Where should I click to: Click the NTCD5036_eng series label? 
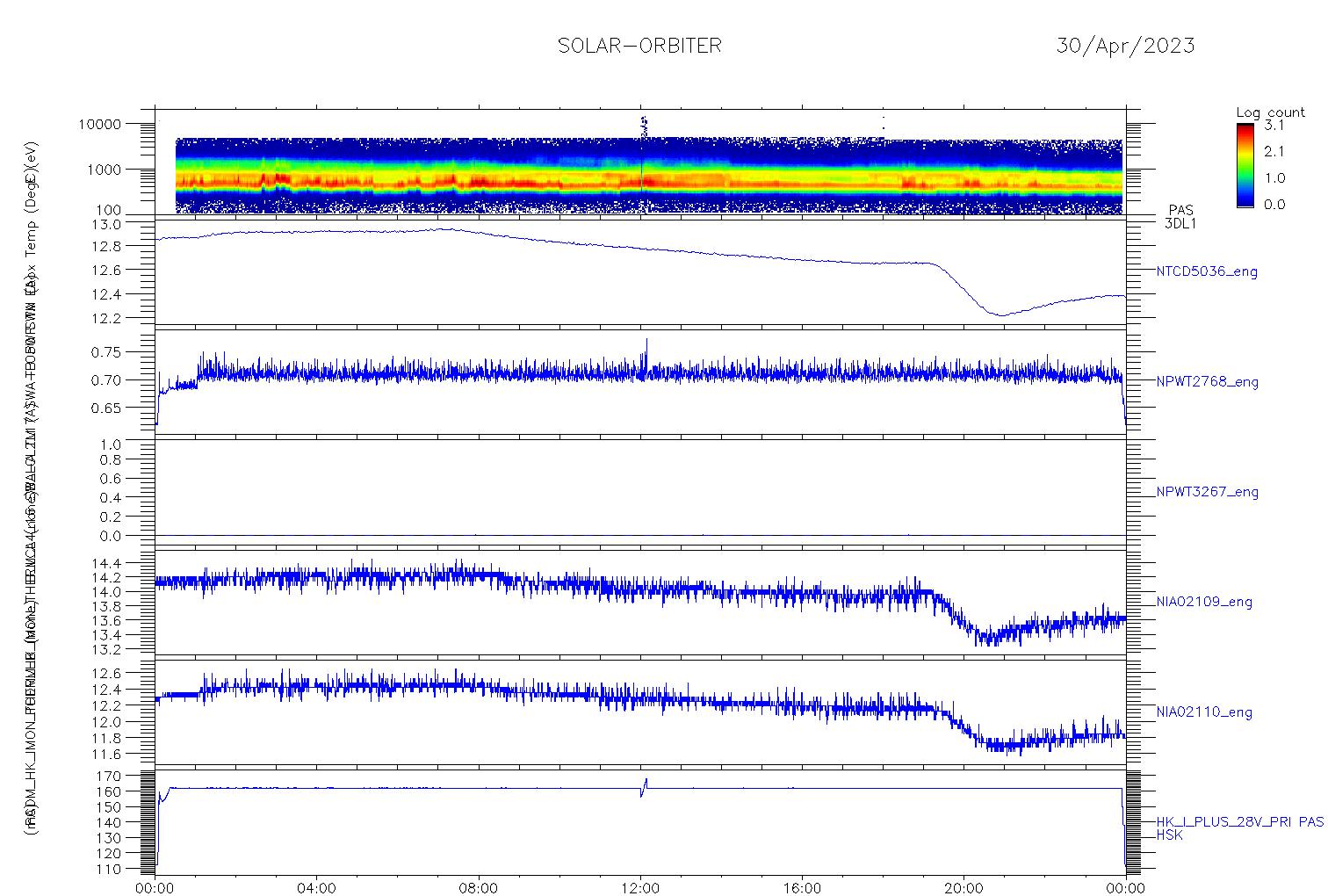(1208, 272)
